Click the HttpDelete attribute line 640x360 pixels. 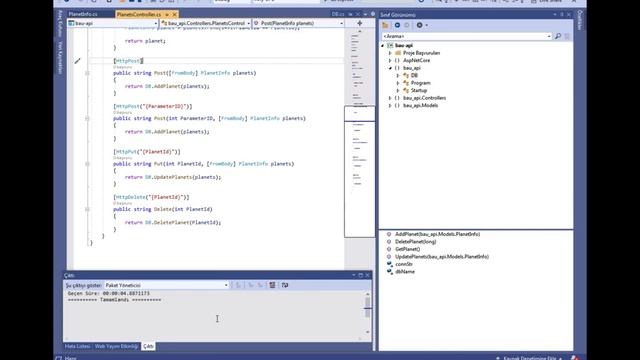(x=151, y=197)
